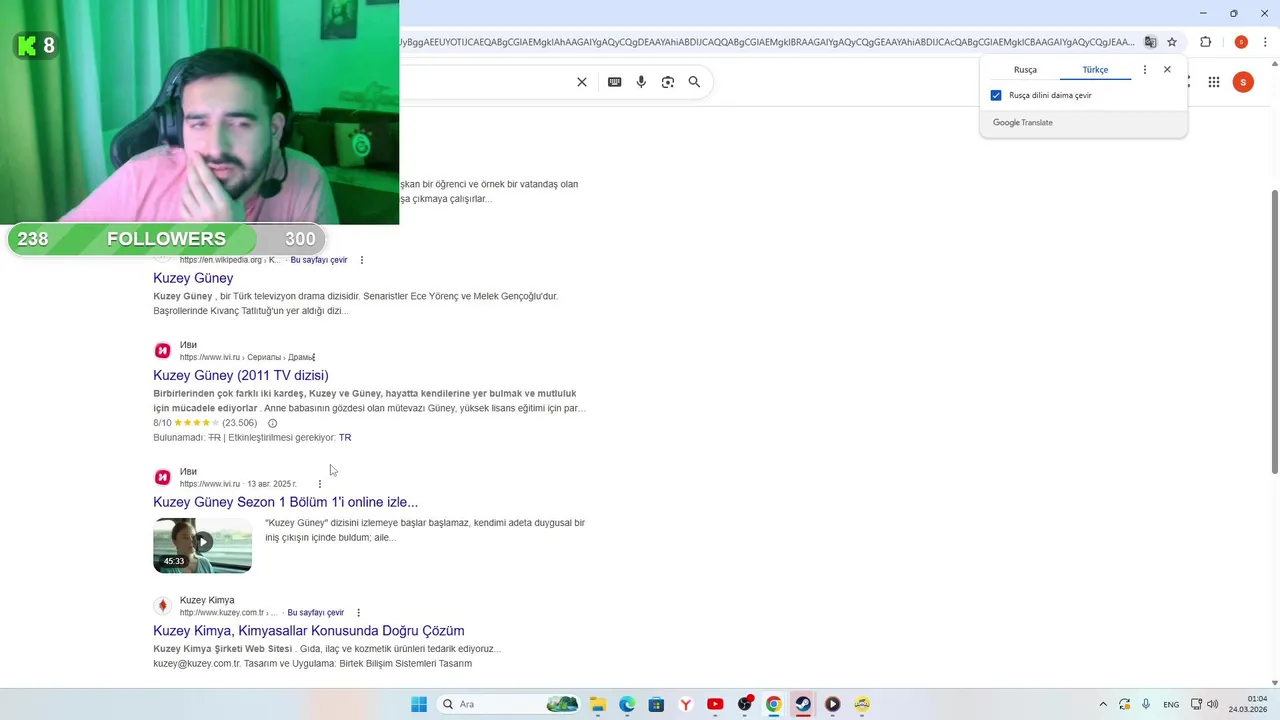Click 'Bu sayfayı çevir' next to kuzey.com.tr
1280x720 pixels.
[316, 613]
